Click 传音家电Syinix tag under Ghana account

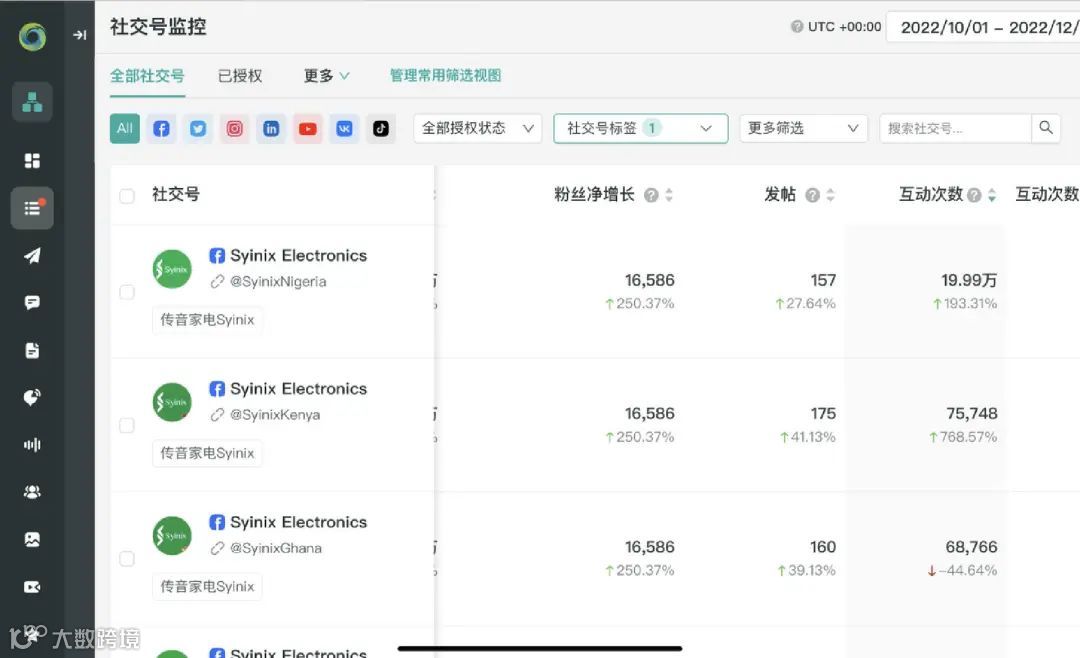pyautogui.click(x=207, y=586)
